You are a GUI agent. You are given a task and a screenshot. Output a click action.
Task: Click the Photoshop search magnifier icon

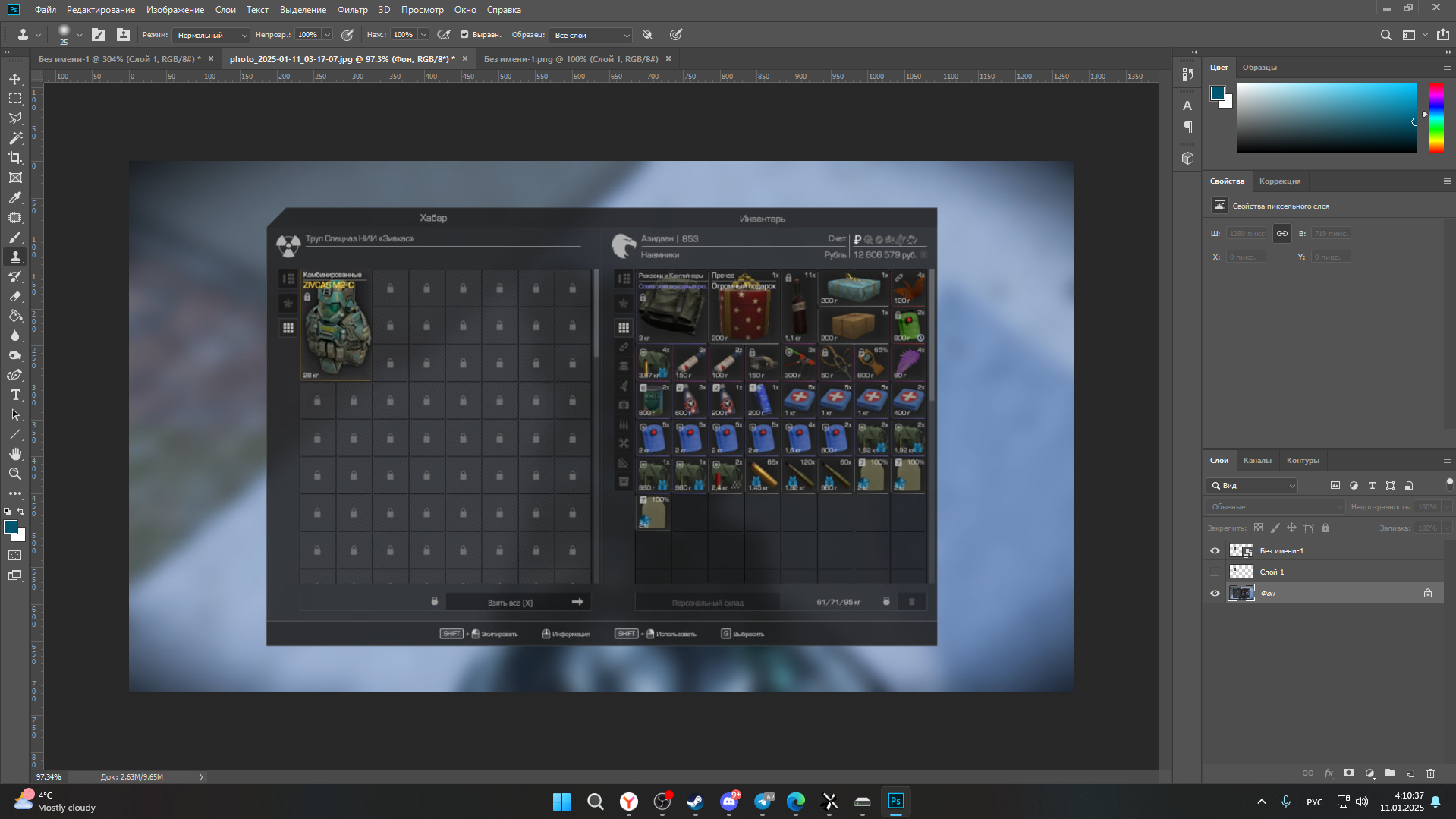point(1385,35)
